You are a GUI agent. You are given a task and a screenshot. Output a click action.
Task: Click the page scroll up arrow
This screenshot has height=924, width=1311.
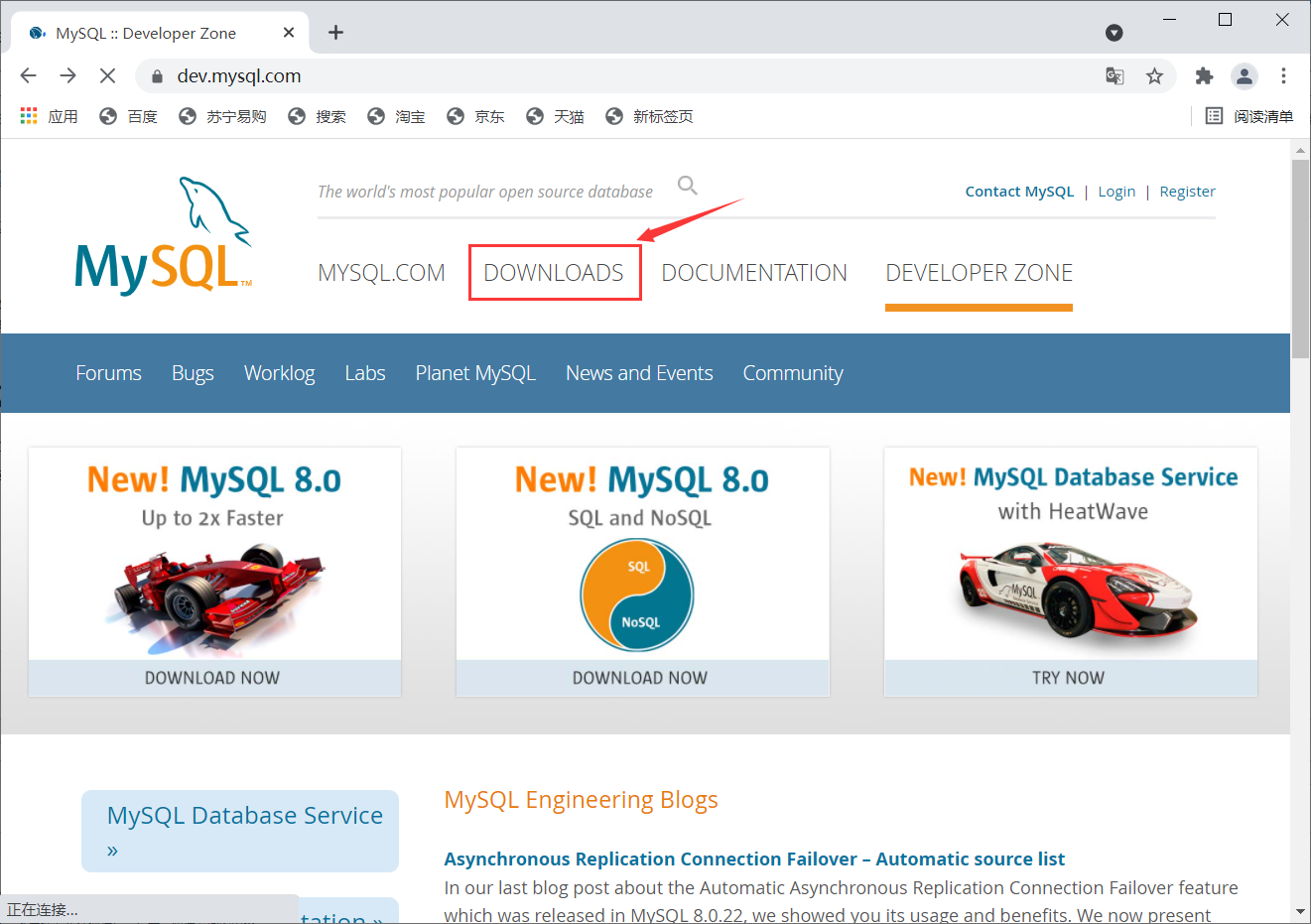click(1300, 151)
